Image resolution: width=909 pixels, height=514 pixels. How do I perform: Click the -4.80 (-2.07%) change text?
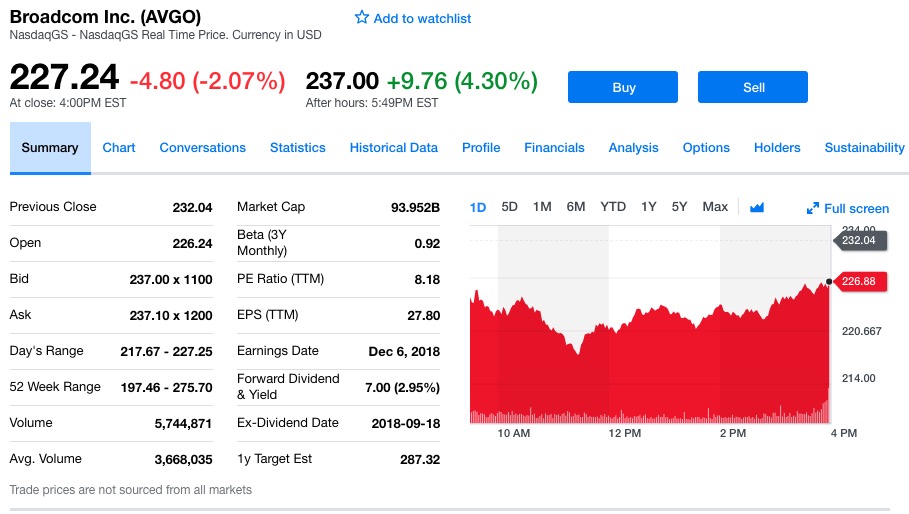(208, 81)
